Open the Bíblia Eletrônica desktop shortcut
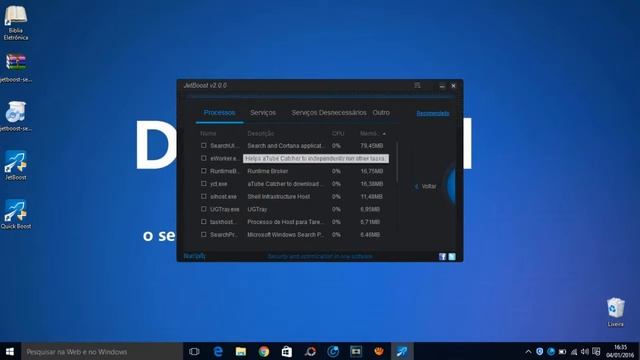 tap(16, 22)
